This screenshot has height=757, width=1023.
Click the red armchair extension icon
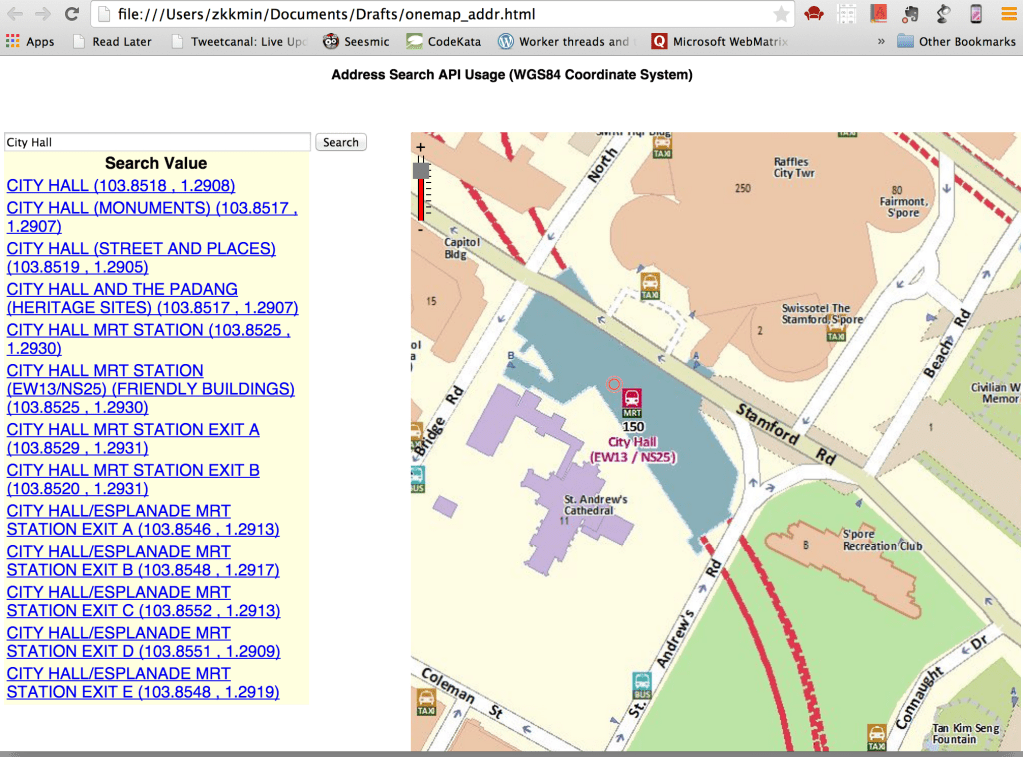pyautogui.click(x=812, y=14)
